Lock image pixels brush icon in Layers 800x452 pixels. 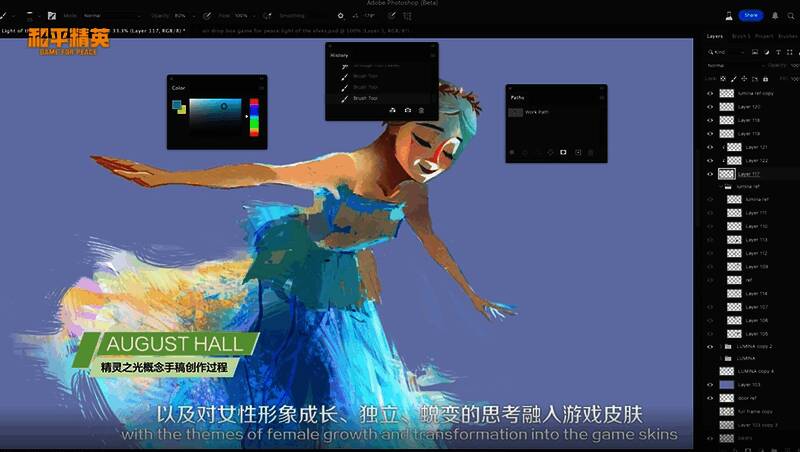click(734, 79)
